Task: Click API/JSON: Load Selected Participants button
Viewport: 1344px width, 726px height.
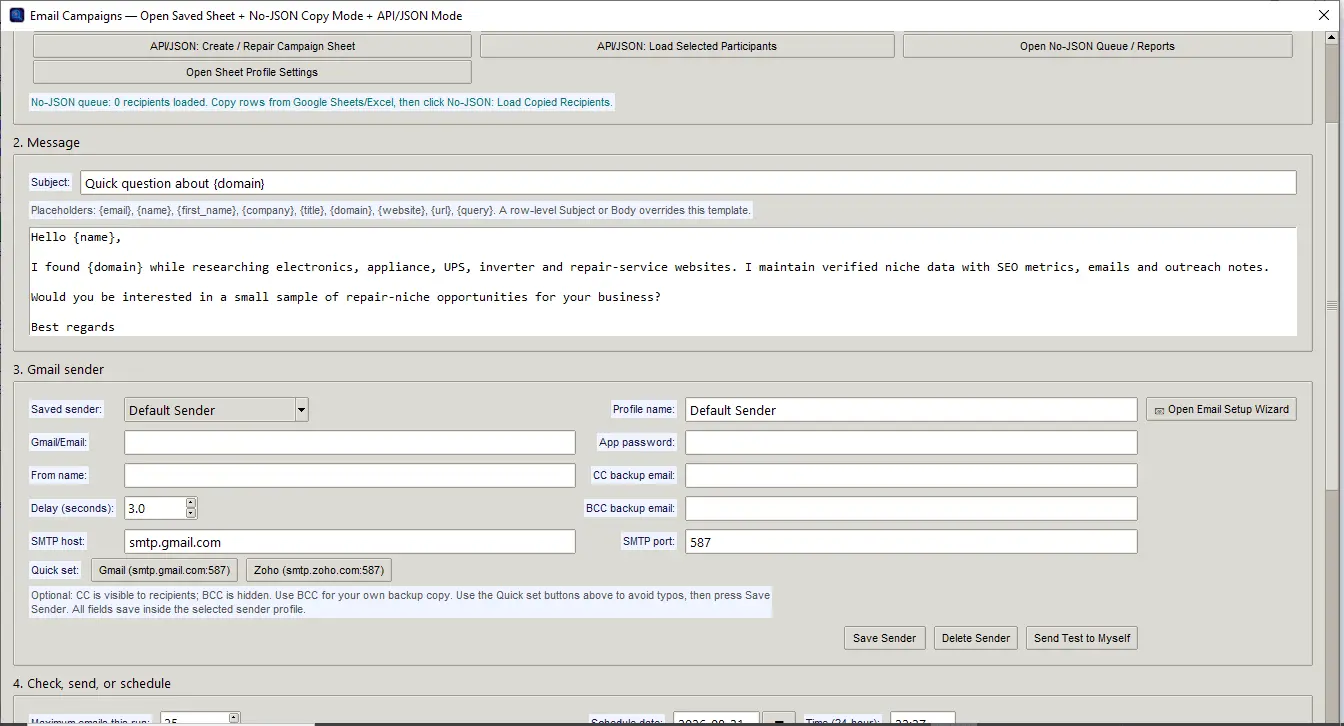Action: [687, 46]
